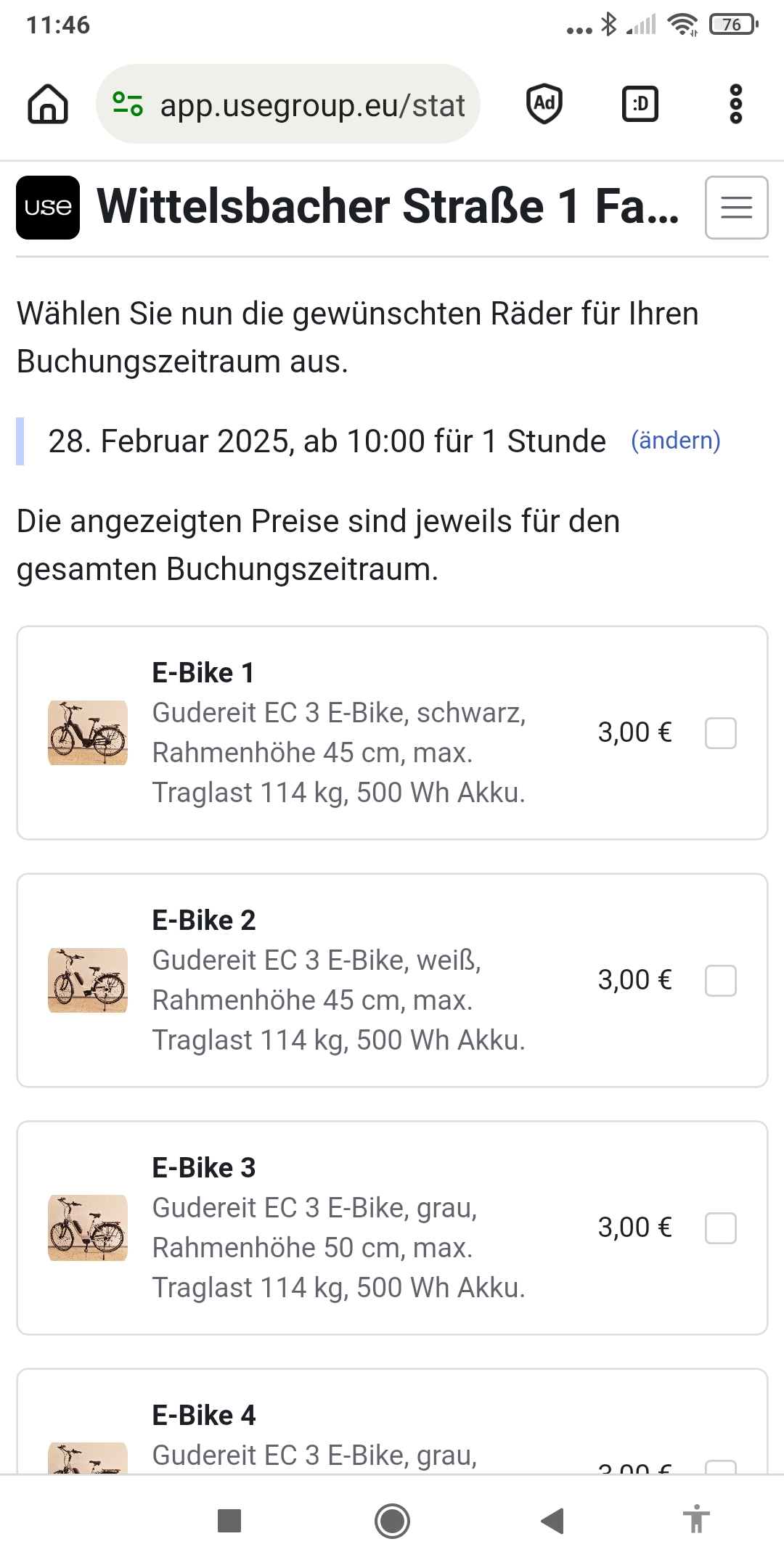Open browser three-dot overflow menu
Screen dimensions: 784x1568
pos(735,105)
